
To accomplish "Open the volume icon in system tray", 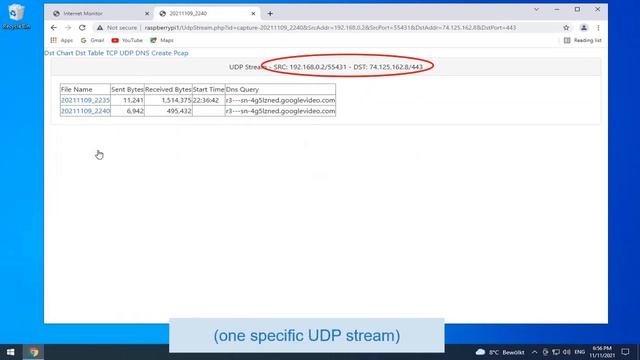I will pyautogui.click(x=567, y=352).
